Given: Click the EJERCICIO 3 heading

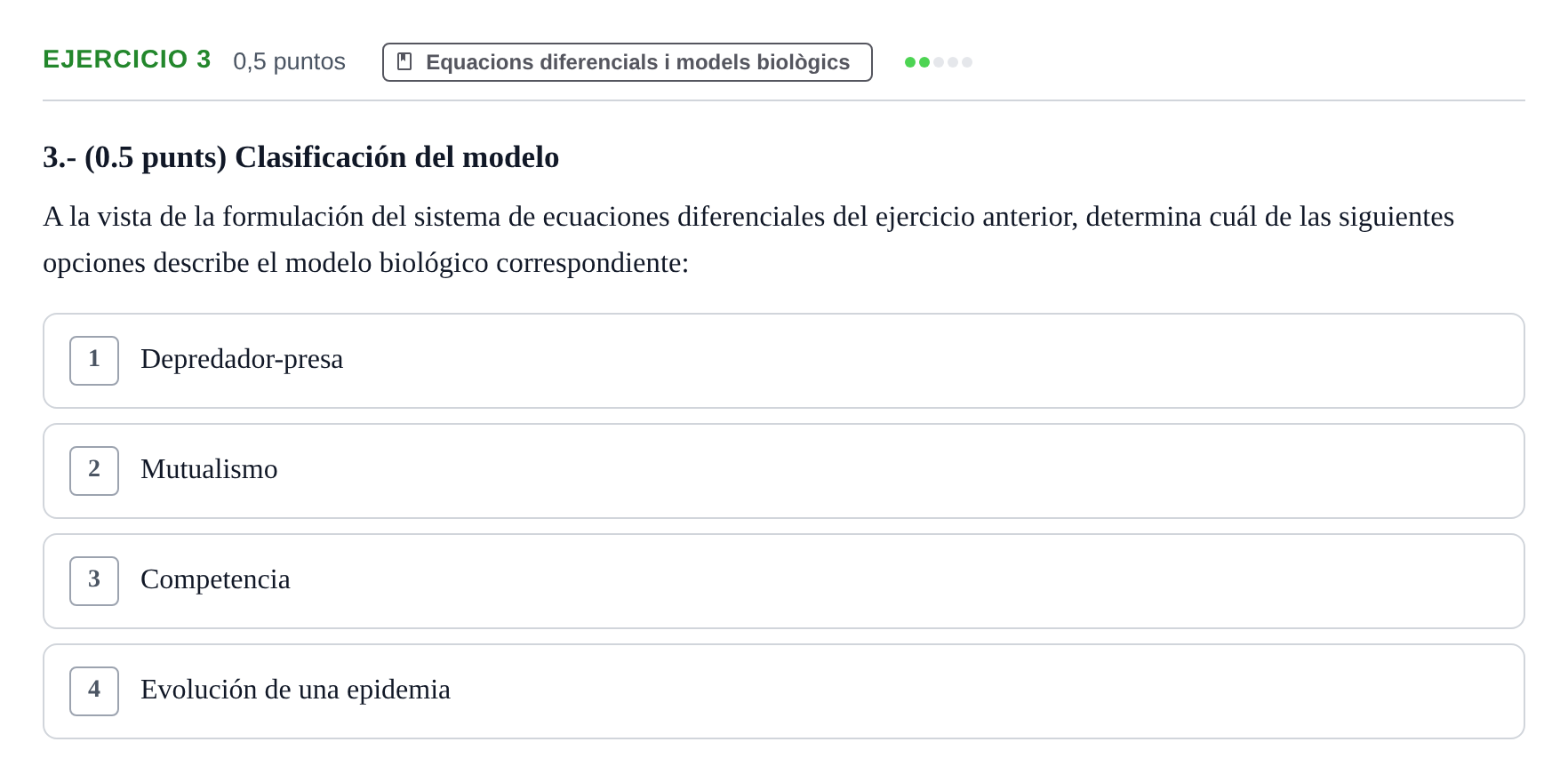Looking at the screenshot, I should 127,59.
